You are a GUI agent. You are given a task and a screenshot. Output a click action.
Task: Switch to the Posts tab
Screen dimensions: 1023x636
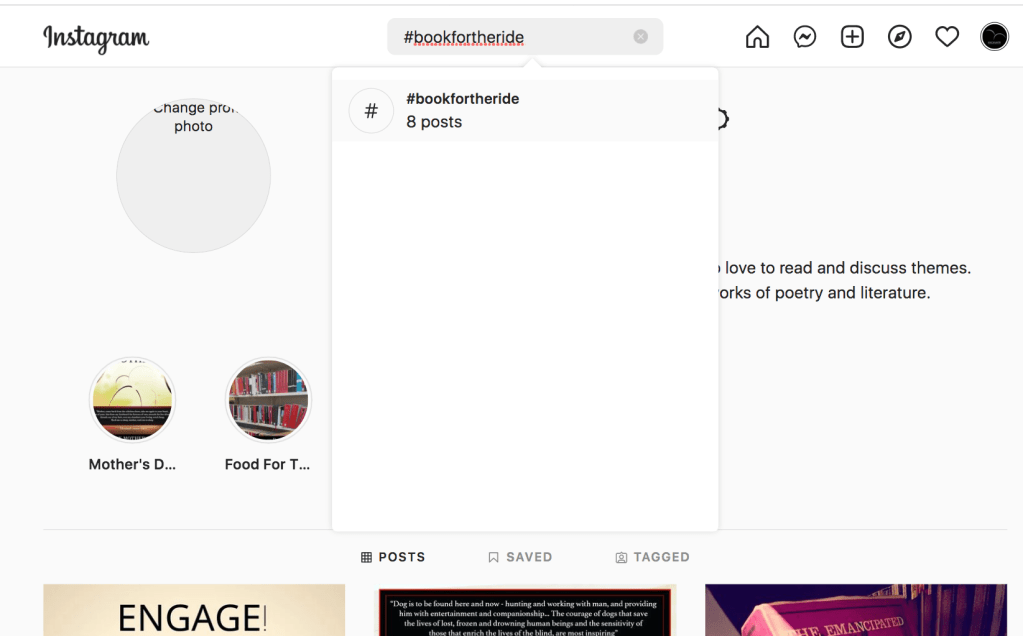(393, 557)
